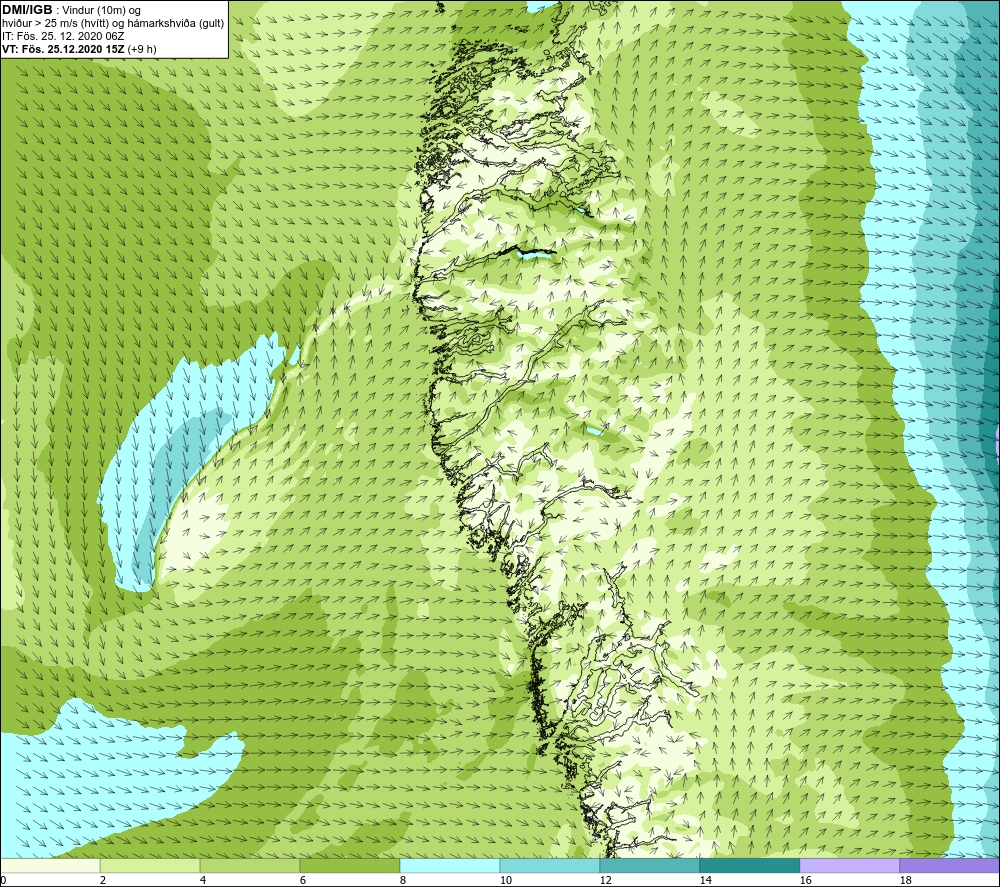Click the 16–18 m/s lavender legend swatch

[x=849, y=866]
